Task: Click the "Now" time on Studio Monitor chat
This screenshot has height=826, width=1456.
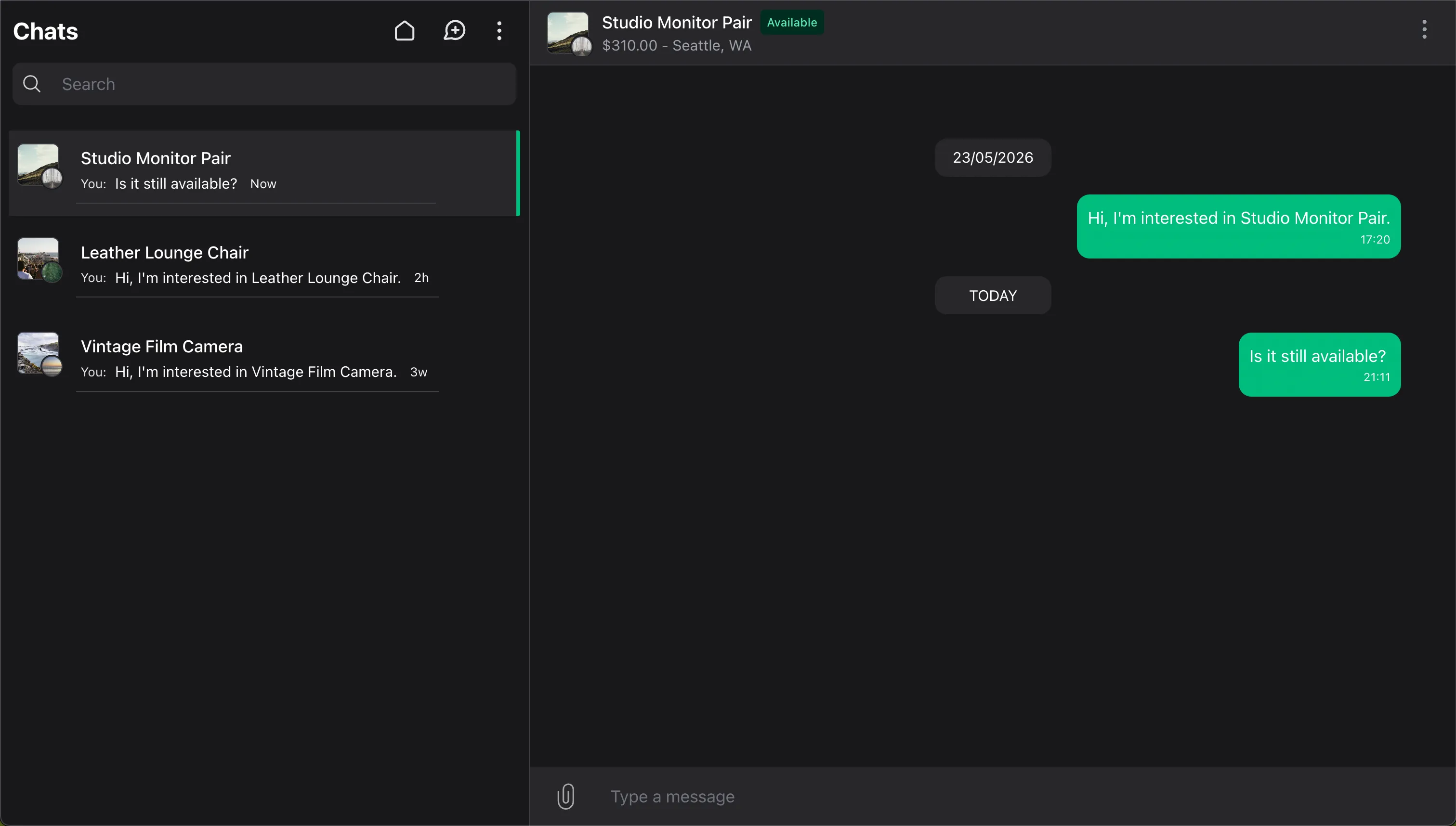Action: pyautogui.click(x=263, y=184)
